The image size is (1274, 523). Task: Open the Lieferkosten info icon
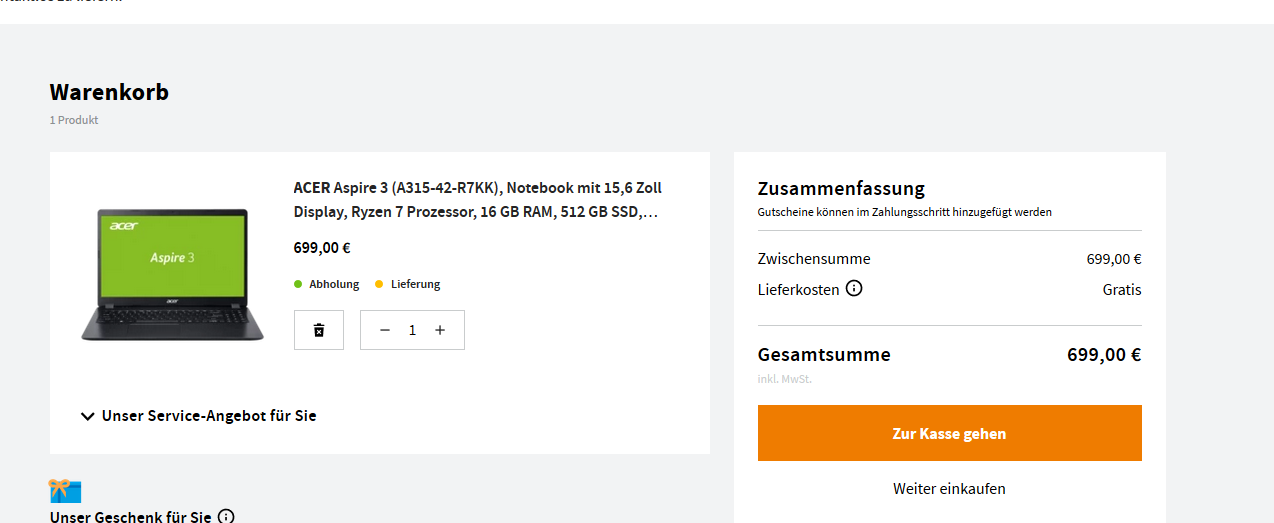click(854, 289)
